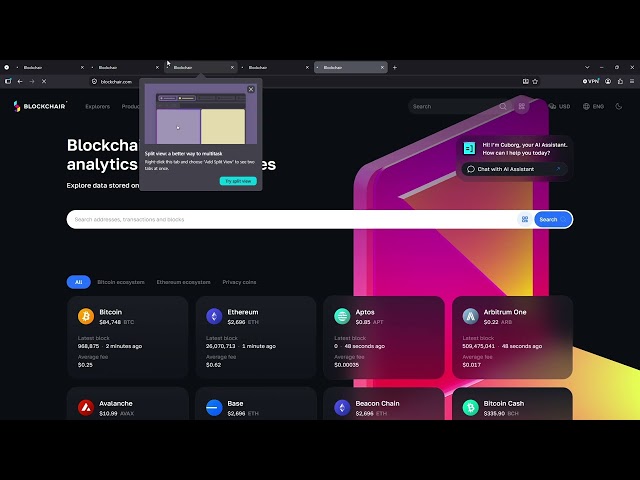The image size is (640, 480).
Task: Open a new tab with plus button
Action: pos(395,67)
